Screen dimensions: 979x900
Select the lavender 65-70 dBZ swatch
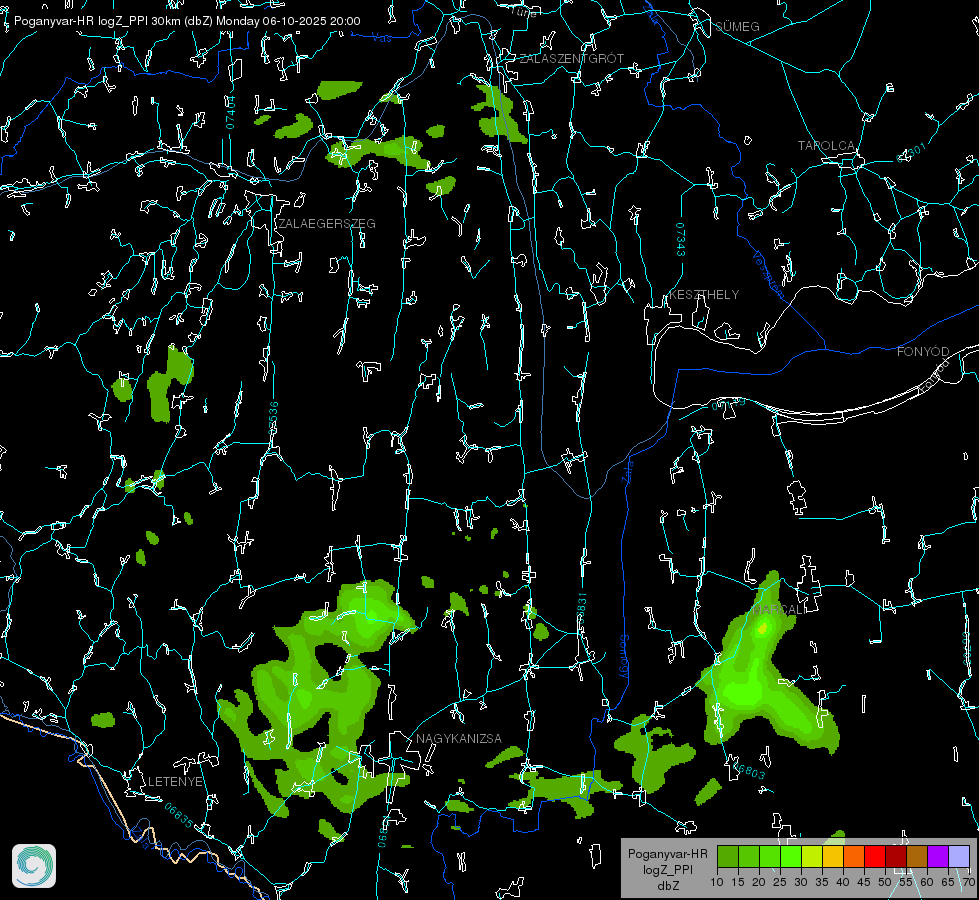coord(958,856)
